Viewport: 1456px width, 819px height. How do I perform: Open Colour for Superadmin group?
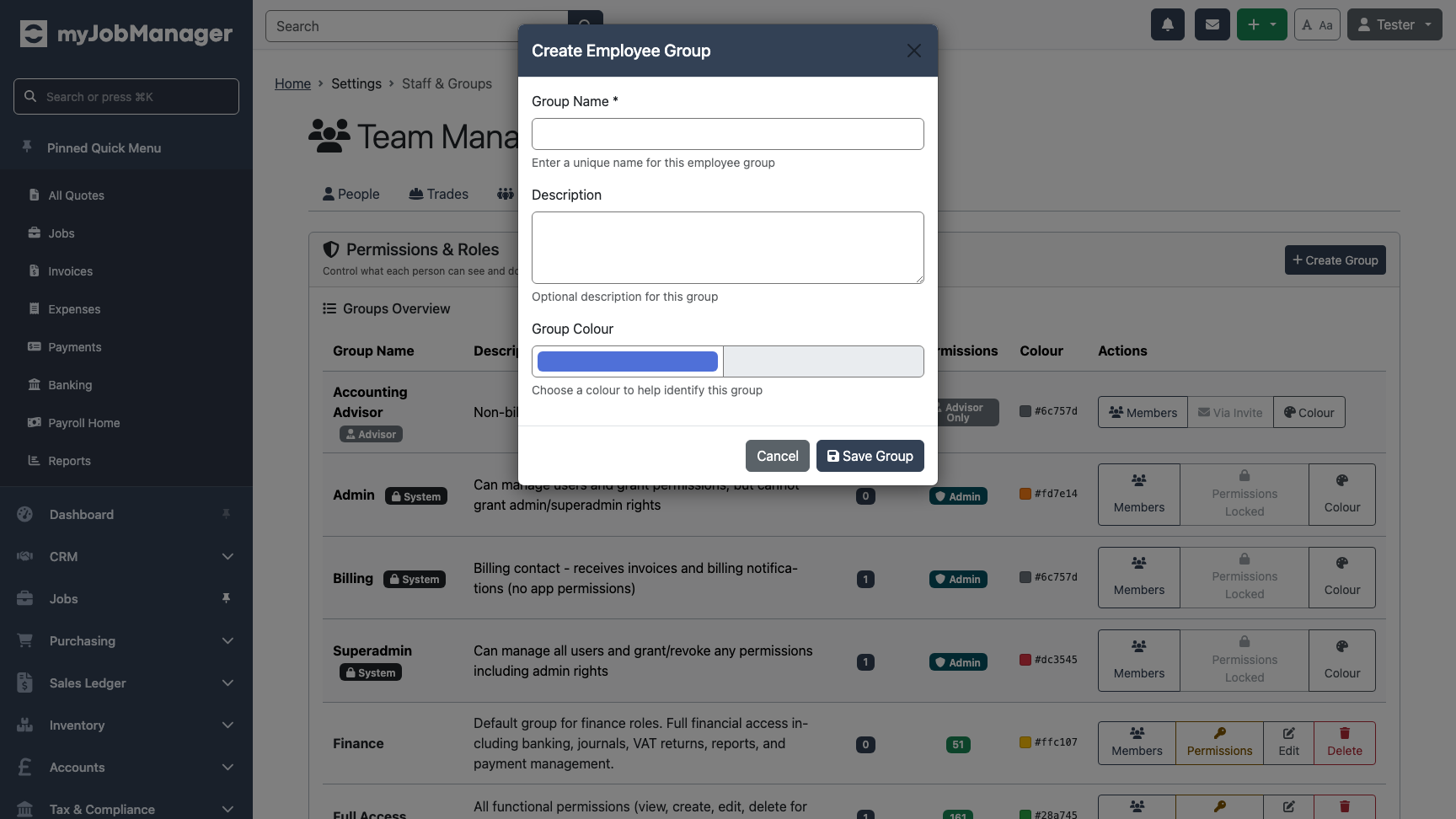pyautogui.click(x=1342, y=661)
